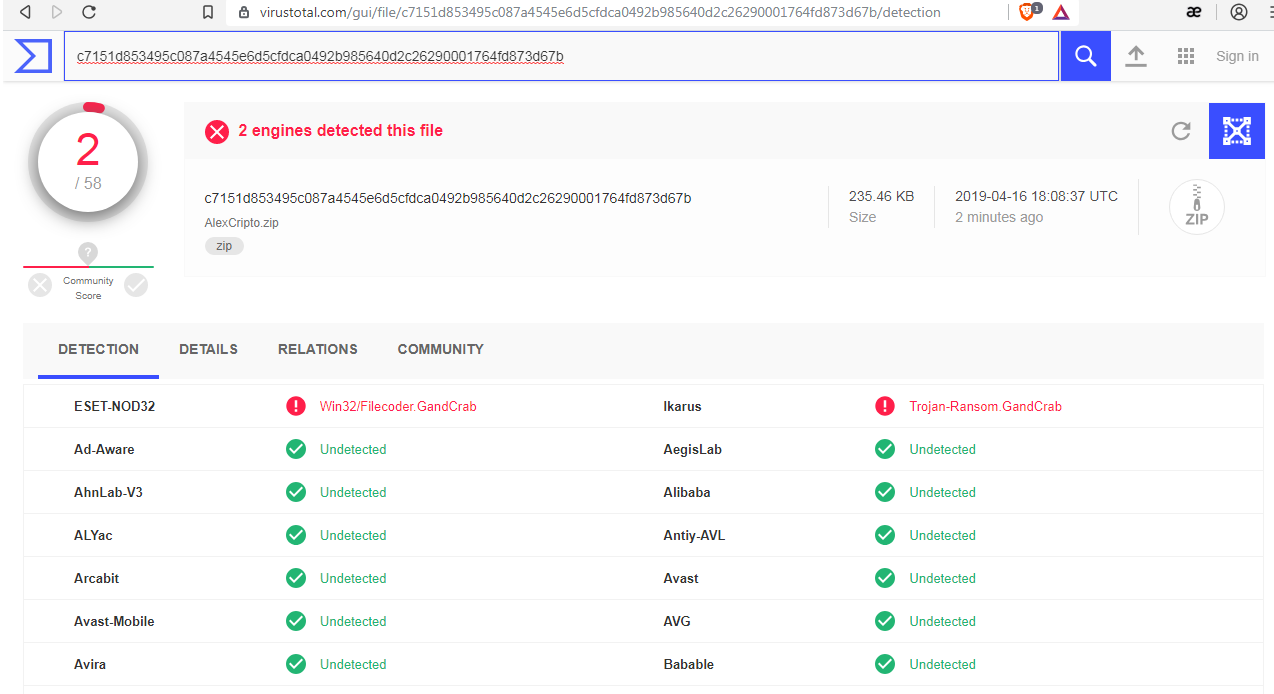Image resolution: width=1274 pixels, height=694 pixels.
Task: Switch to the DETAILS tab
Action: point(208,349)
